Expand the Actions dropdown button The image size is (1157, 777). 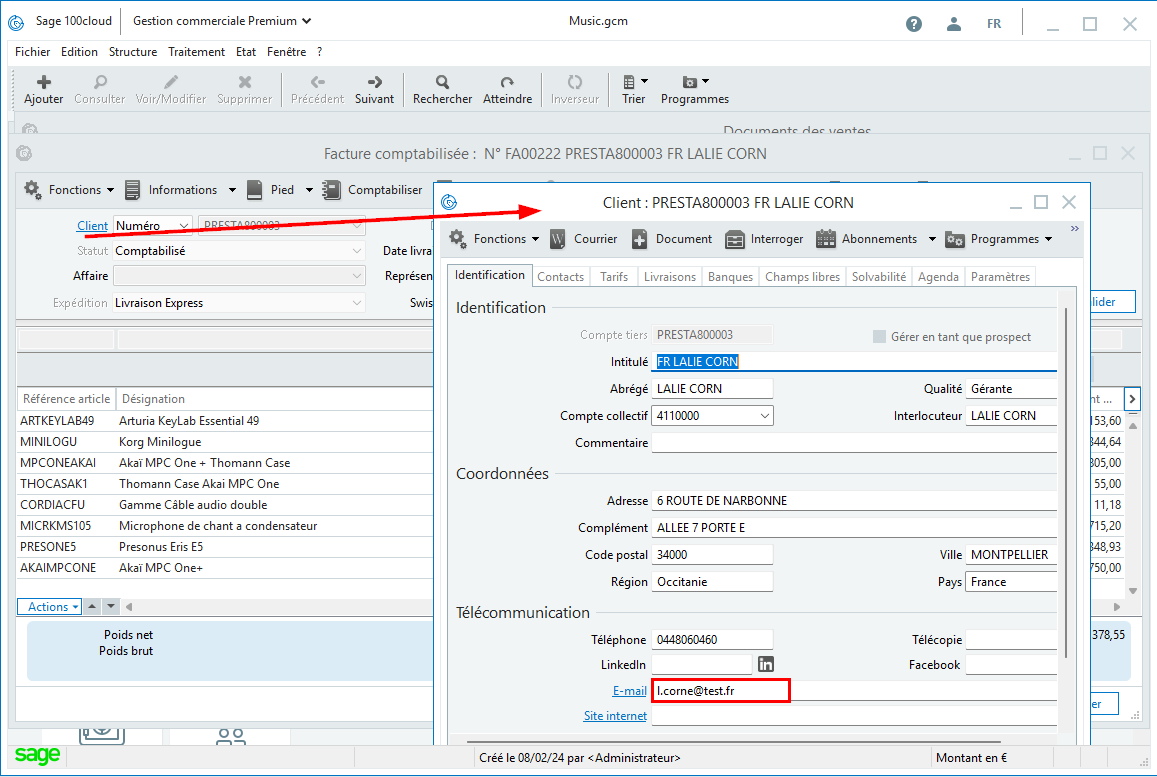click(x=49, y=606)
